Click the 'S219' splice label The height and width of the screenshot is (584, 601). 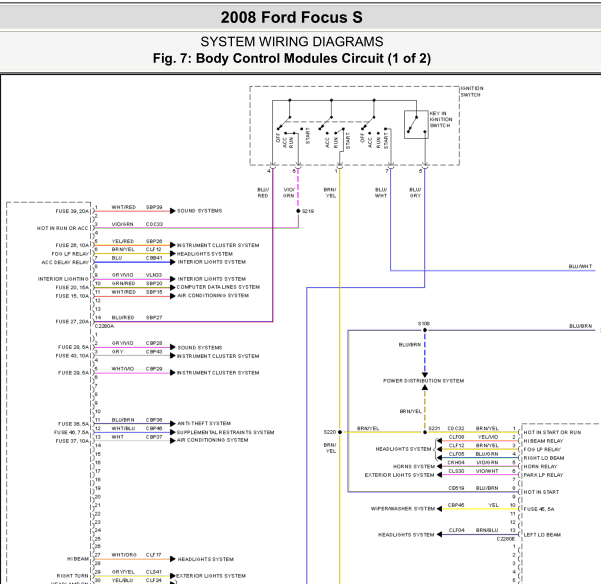coord(308,211)
